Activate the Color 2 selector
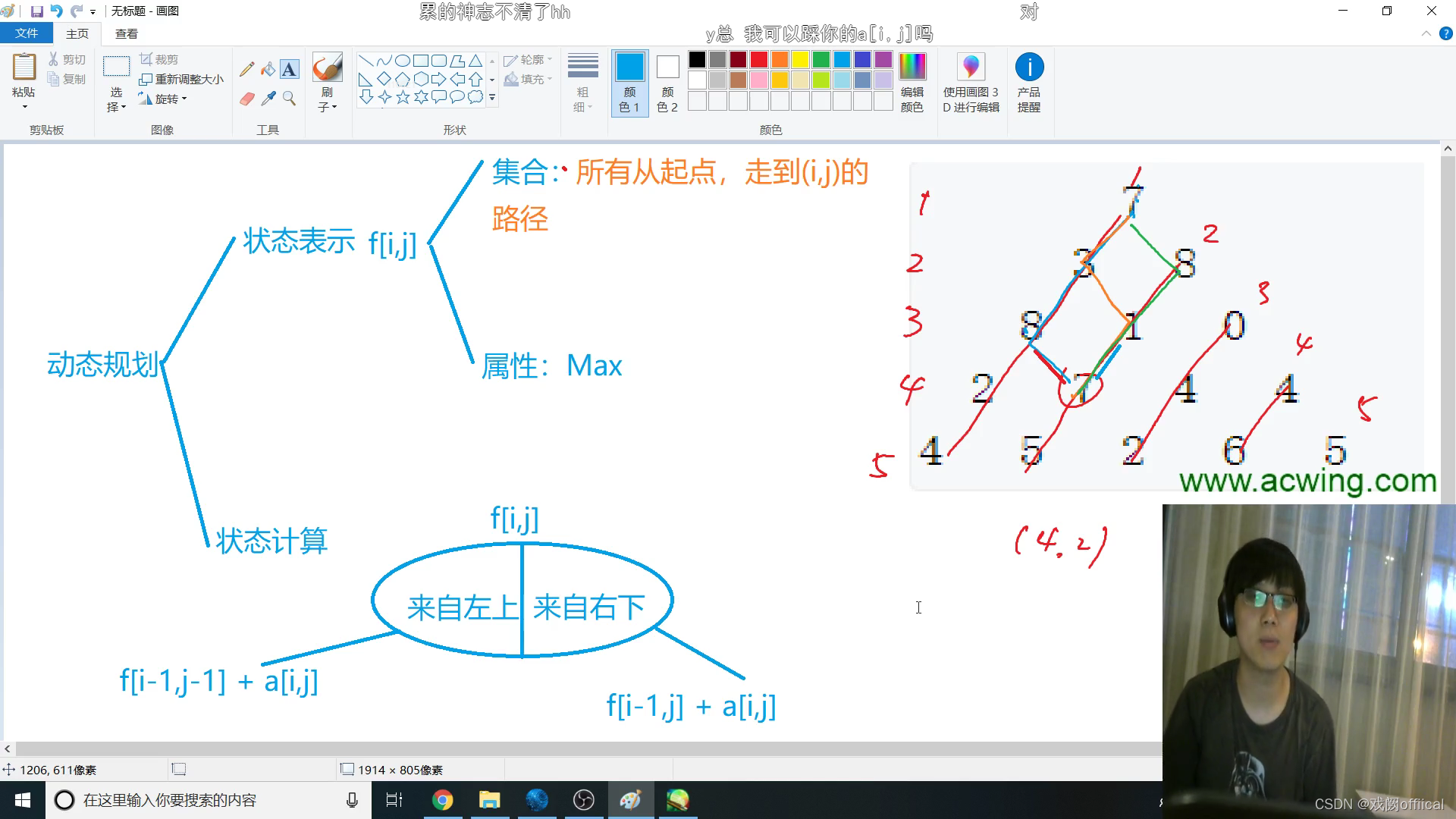The height and width of the screenshot is (819, 1456). (x=667, y=82)
